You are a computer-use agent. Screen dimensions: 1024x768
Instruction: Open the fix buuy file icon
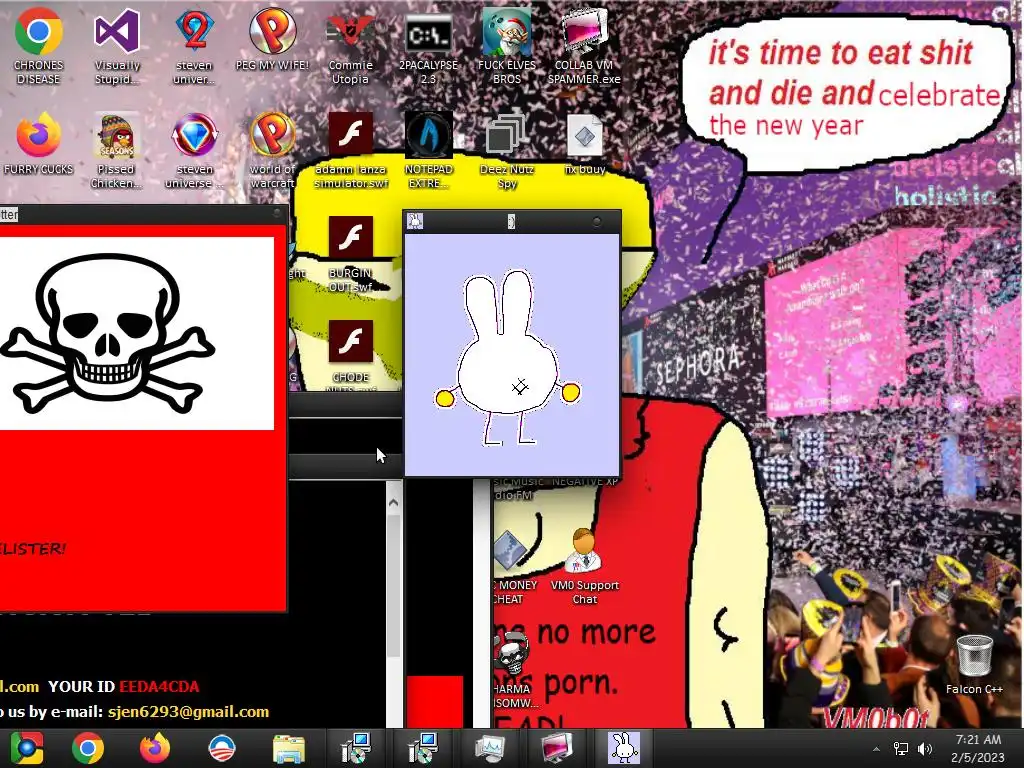click(x=584, y=143)
